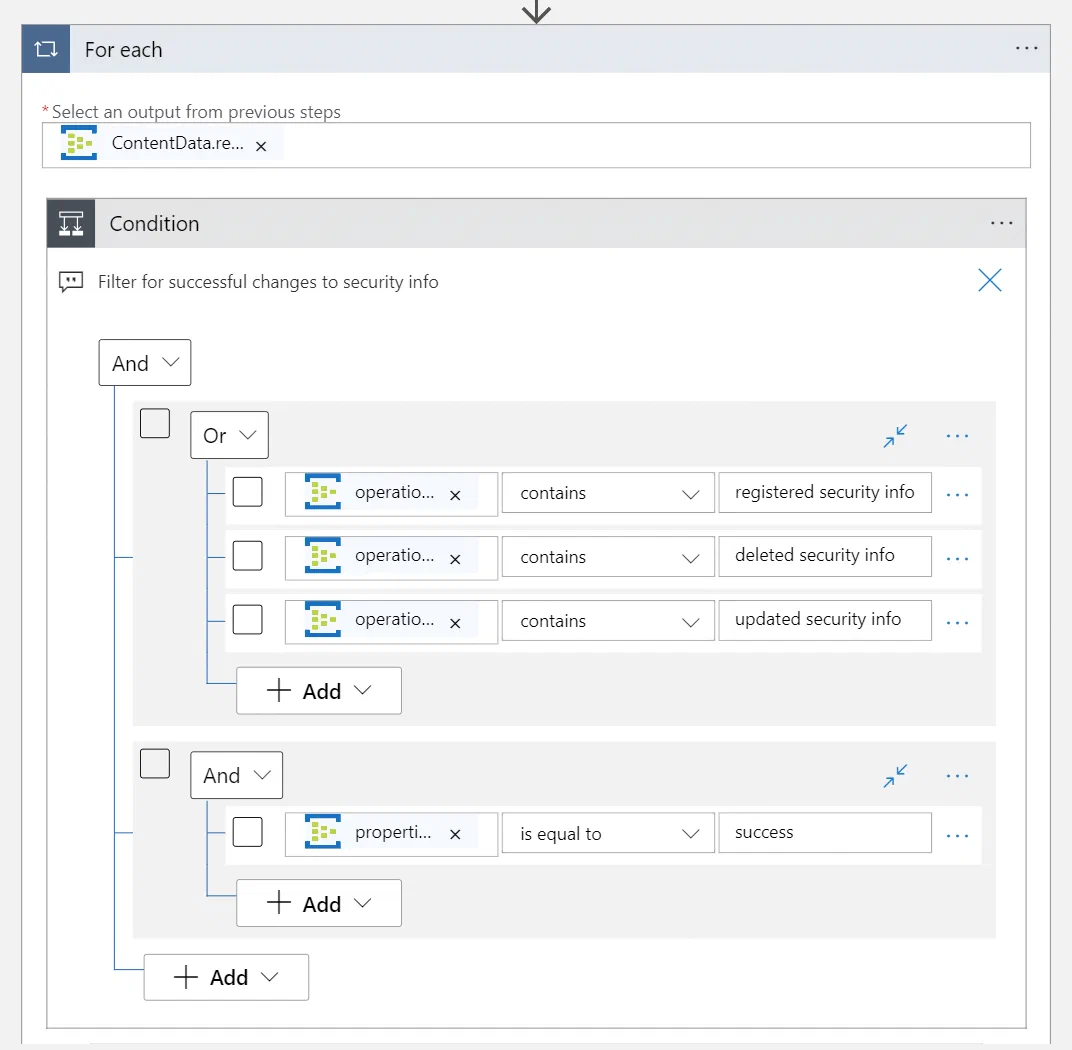The width and height of the screenshot is (1072, 1050).
Task: Check the deleted security info row checkbox
Action: pyautogui.click(x=247, y=555)
